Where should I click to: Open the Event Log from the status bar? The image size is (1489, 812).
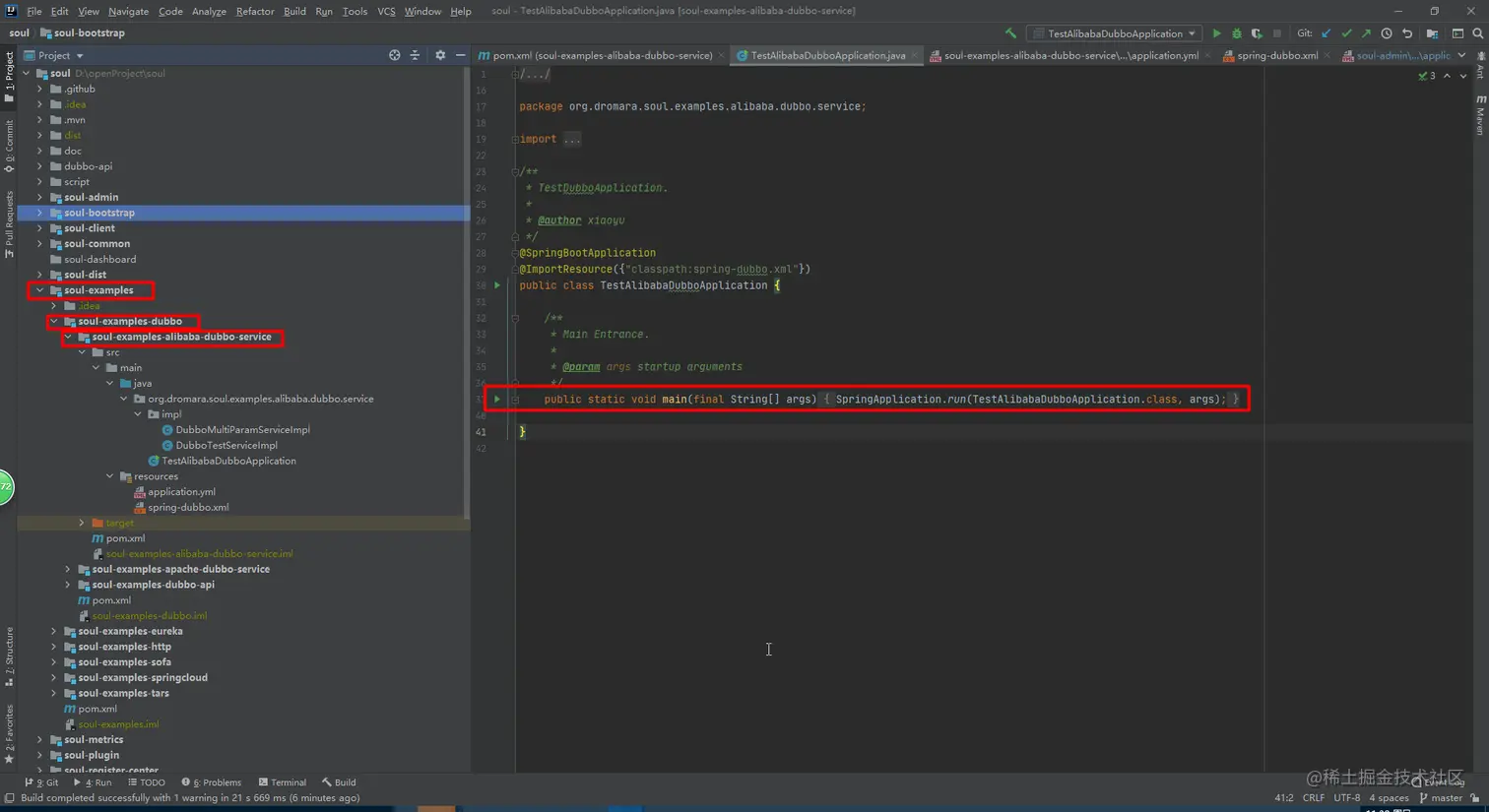coord(1440,782)
